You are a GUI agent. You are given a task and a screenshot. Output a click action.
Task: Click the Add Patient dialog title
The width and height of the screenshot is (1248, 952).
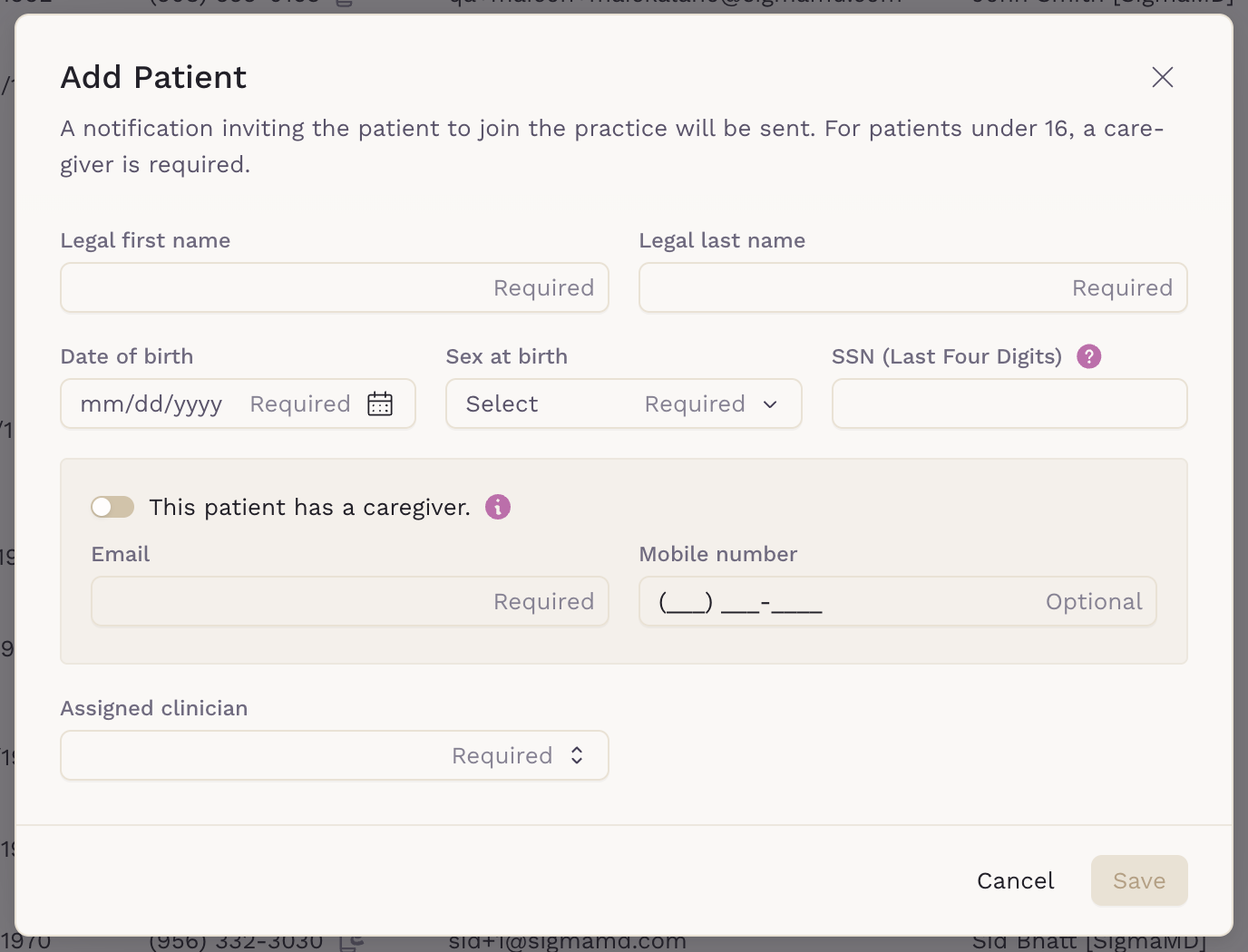[x=153, y=77]
